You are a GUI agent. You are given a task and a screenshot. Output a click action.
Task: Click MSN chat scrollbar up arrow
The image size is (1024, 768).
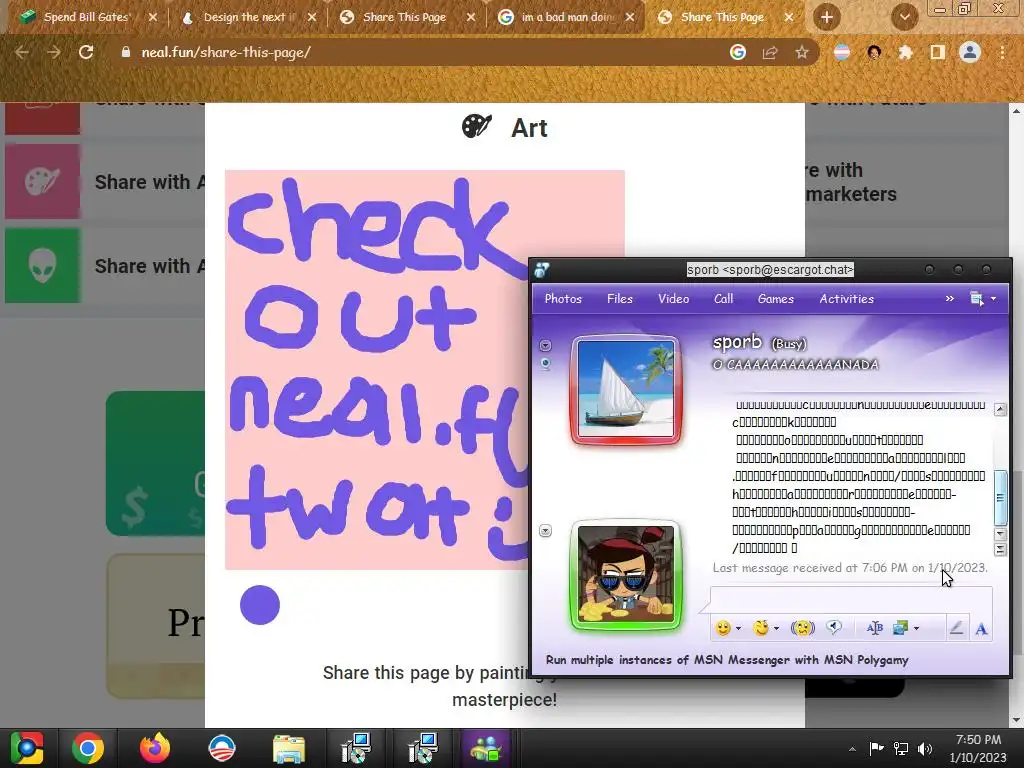coord(1000,409)
